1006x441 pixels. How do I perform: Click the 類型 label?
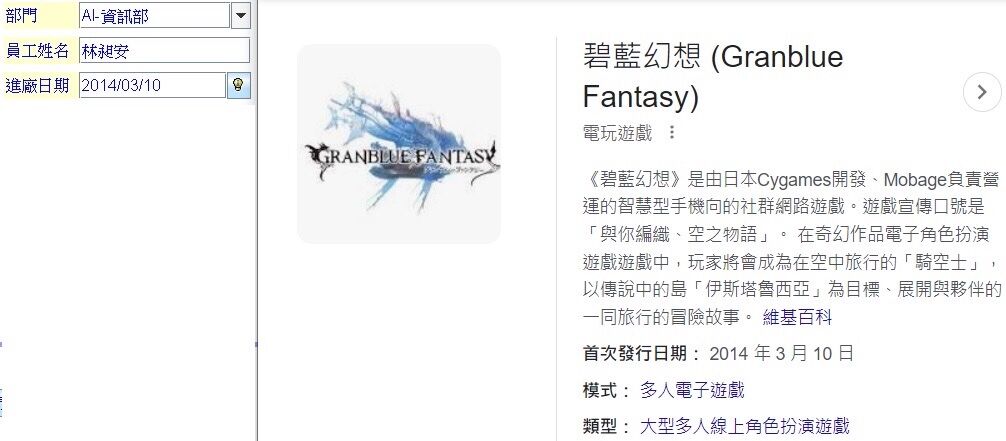pos(608,426)
